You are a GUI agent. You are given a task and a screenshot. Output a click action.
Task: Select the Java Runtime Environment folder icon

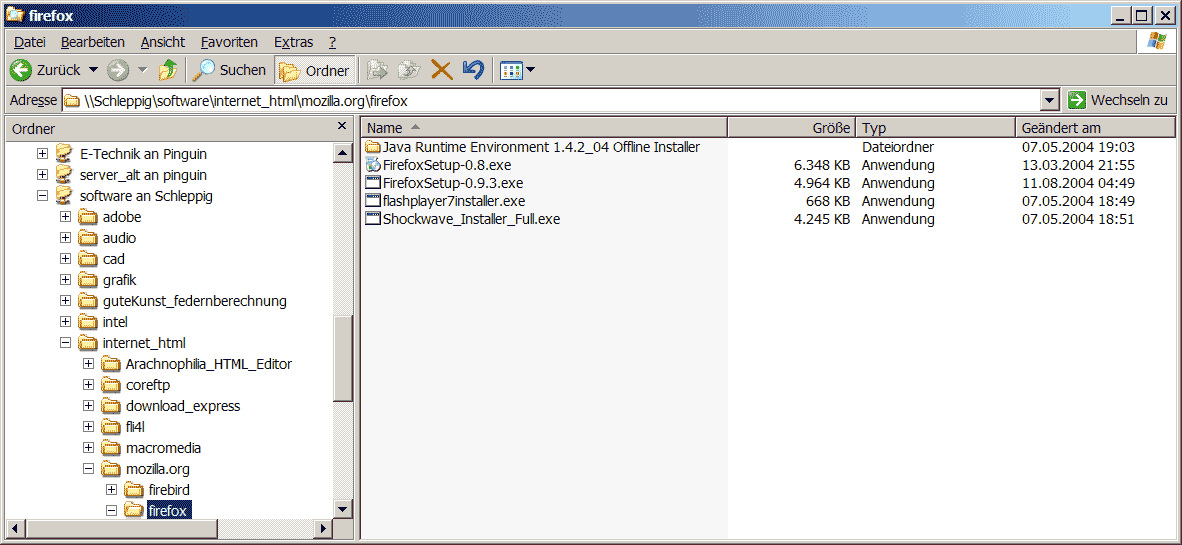[x=372, y=147]
